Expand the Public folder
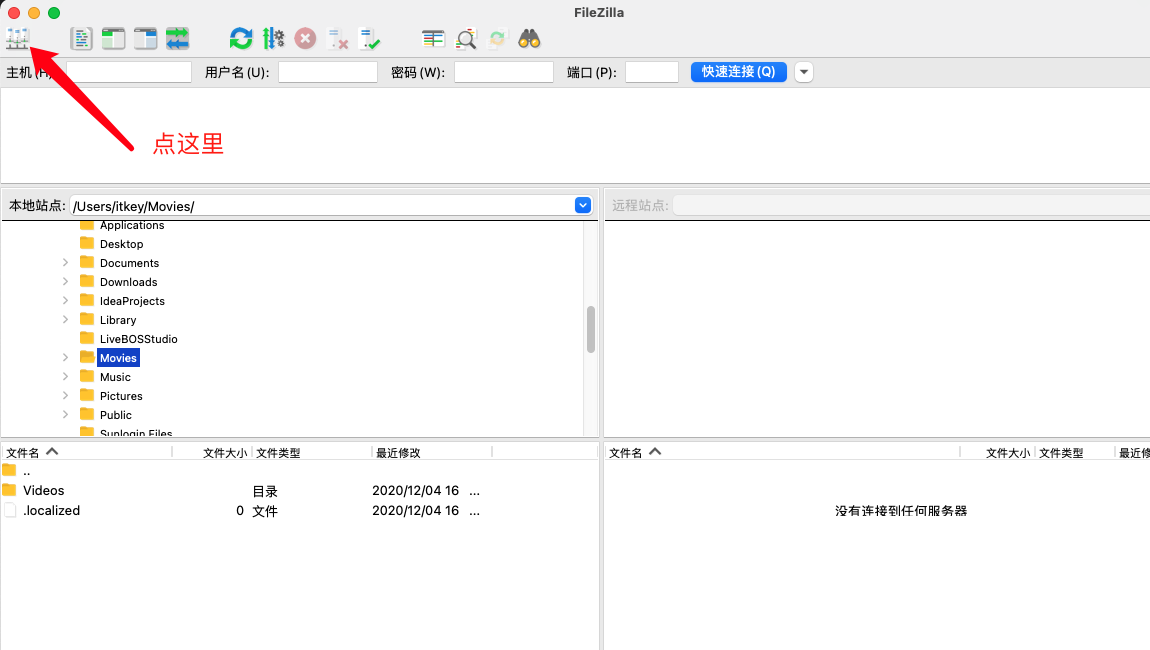 click(65, 415)
